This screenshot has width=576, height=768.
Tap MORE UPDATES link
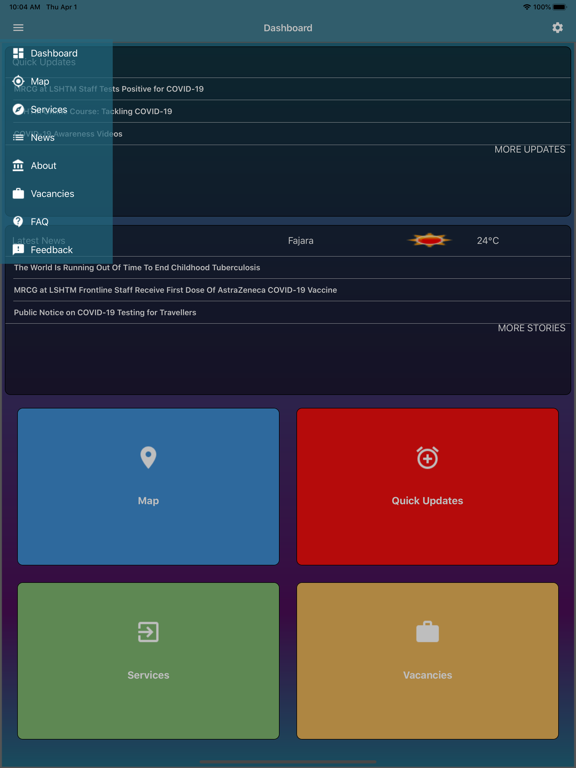coord(529,149)
